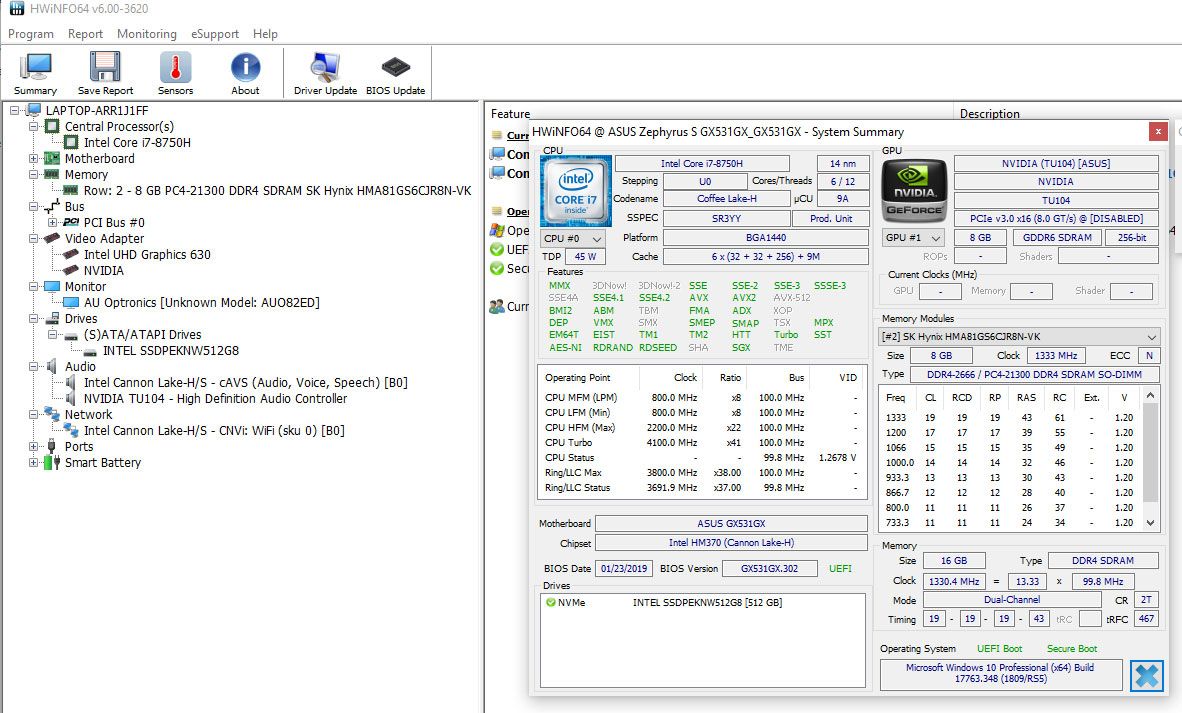
Task: Select the Ports plug icon
Action: pos(52,446)
